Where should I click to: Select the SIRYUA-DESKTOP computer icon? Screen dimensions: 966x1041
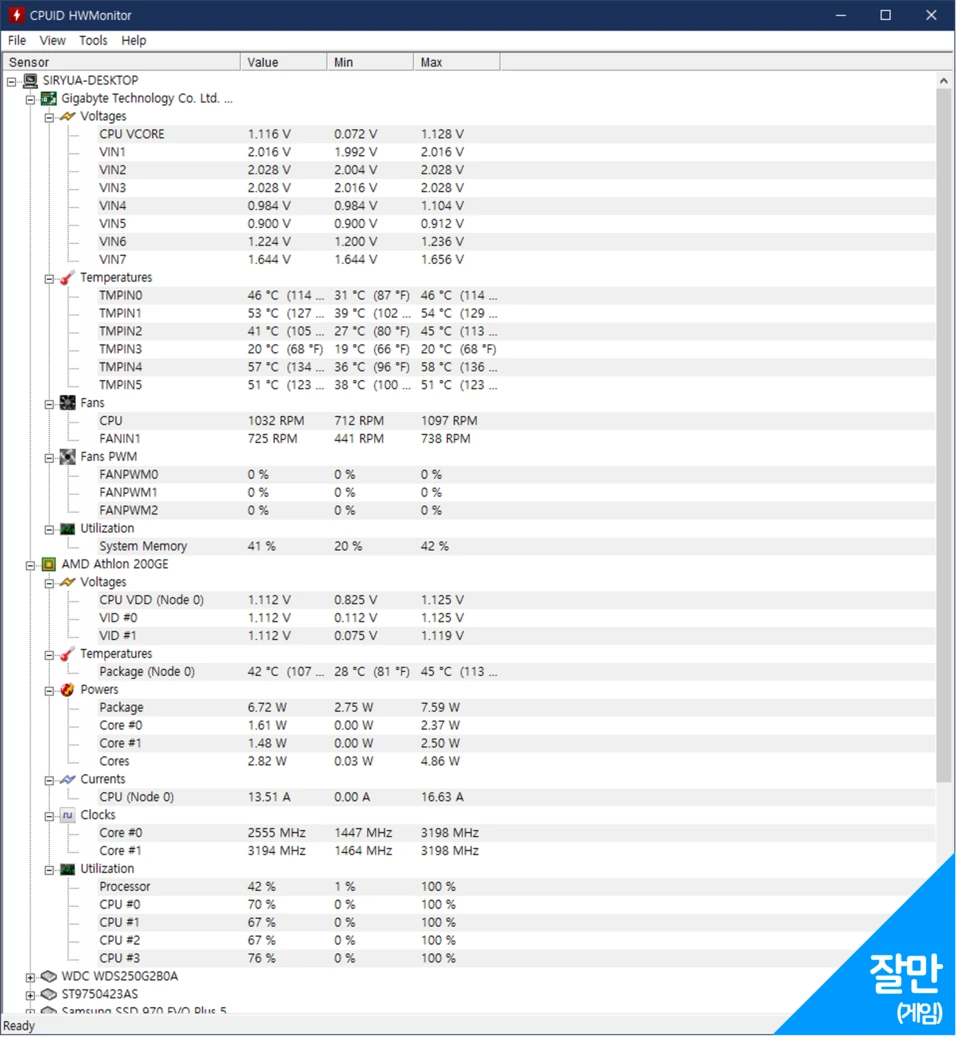point(30,80)
